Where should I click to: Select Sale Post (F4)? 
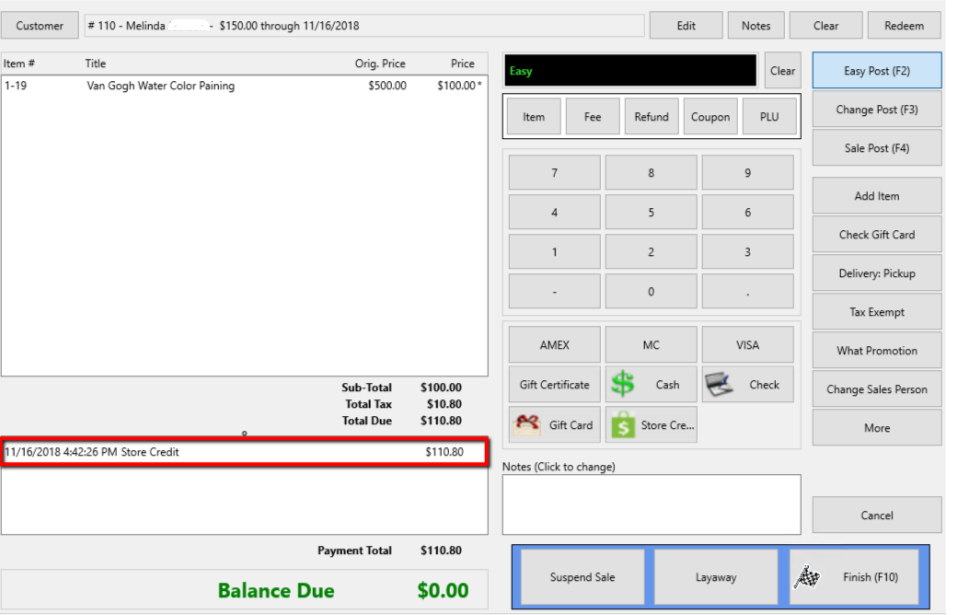(x=877, y=148)
